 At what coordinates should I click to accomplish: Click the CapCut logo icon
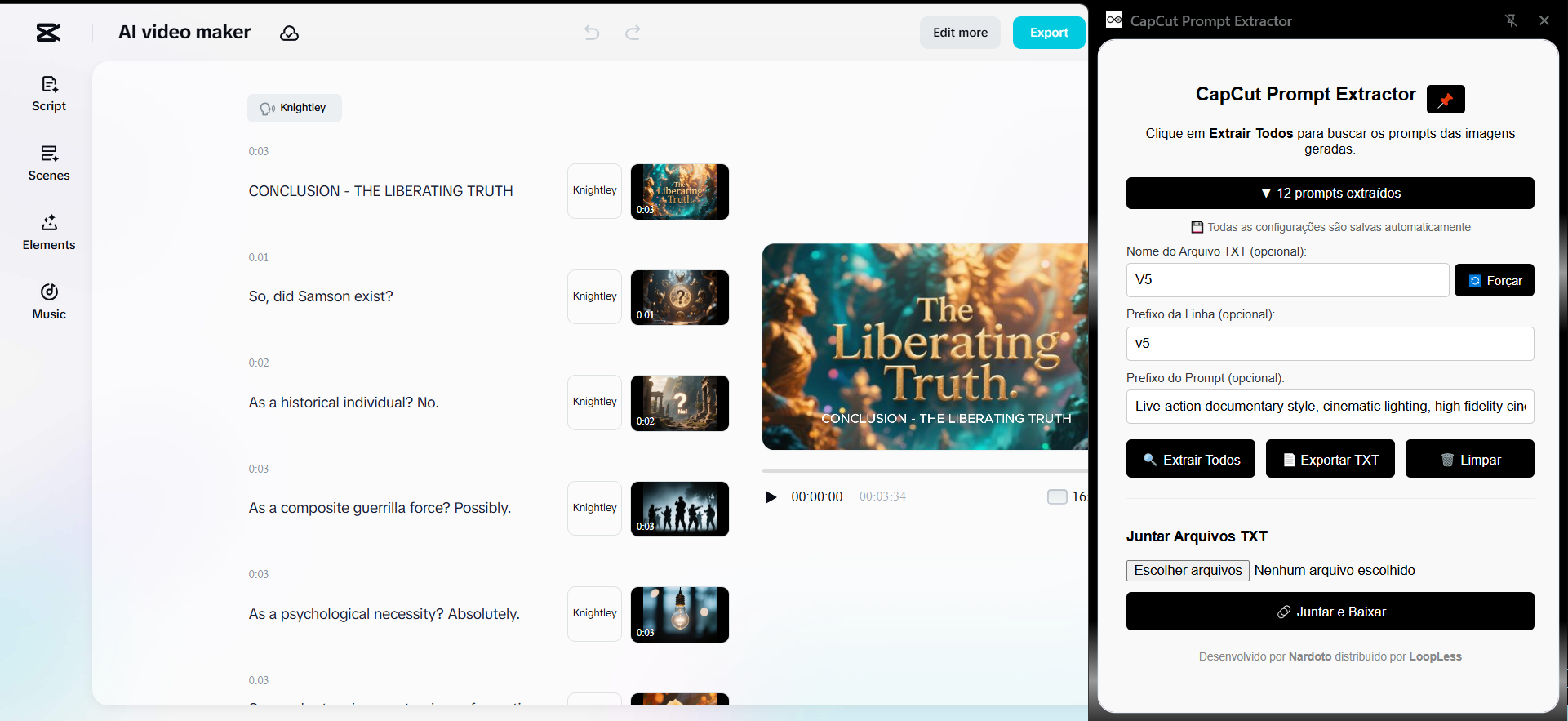(48, 33)
